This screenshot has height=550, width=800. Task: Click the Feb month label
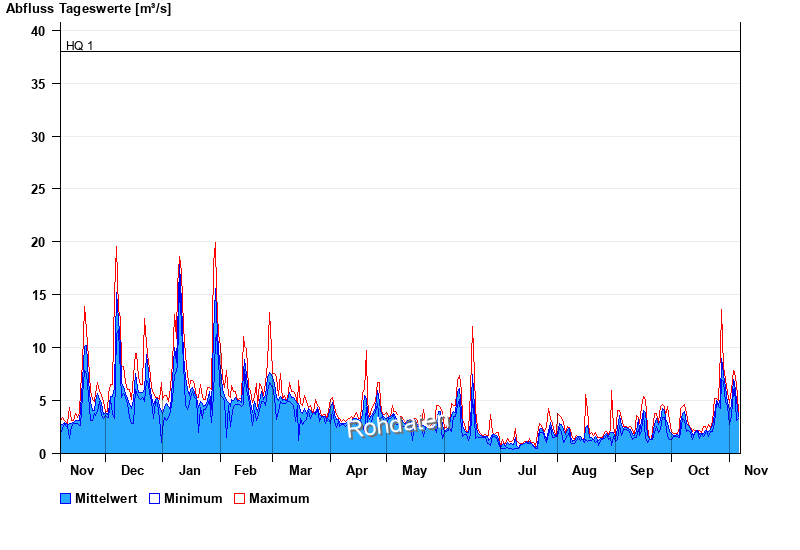tap(245, 471)
